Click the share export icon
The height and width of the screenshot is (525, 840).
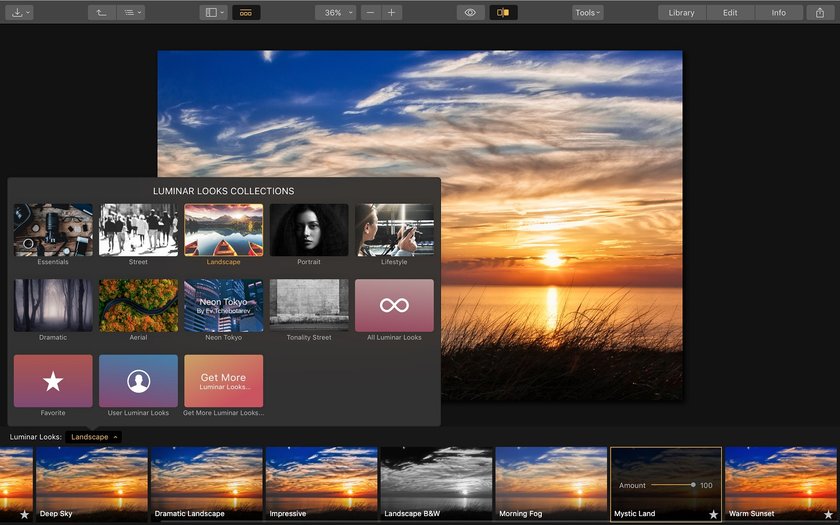tap(820, 12)
